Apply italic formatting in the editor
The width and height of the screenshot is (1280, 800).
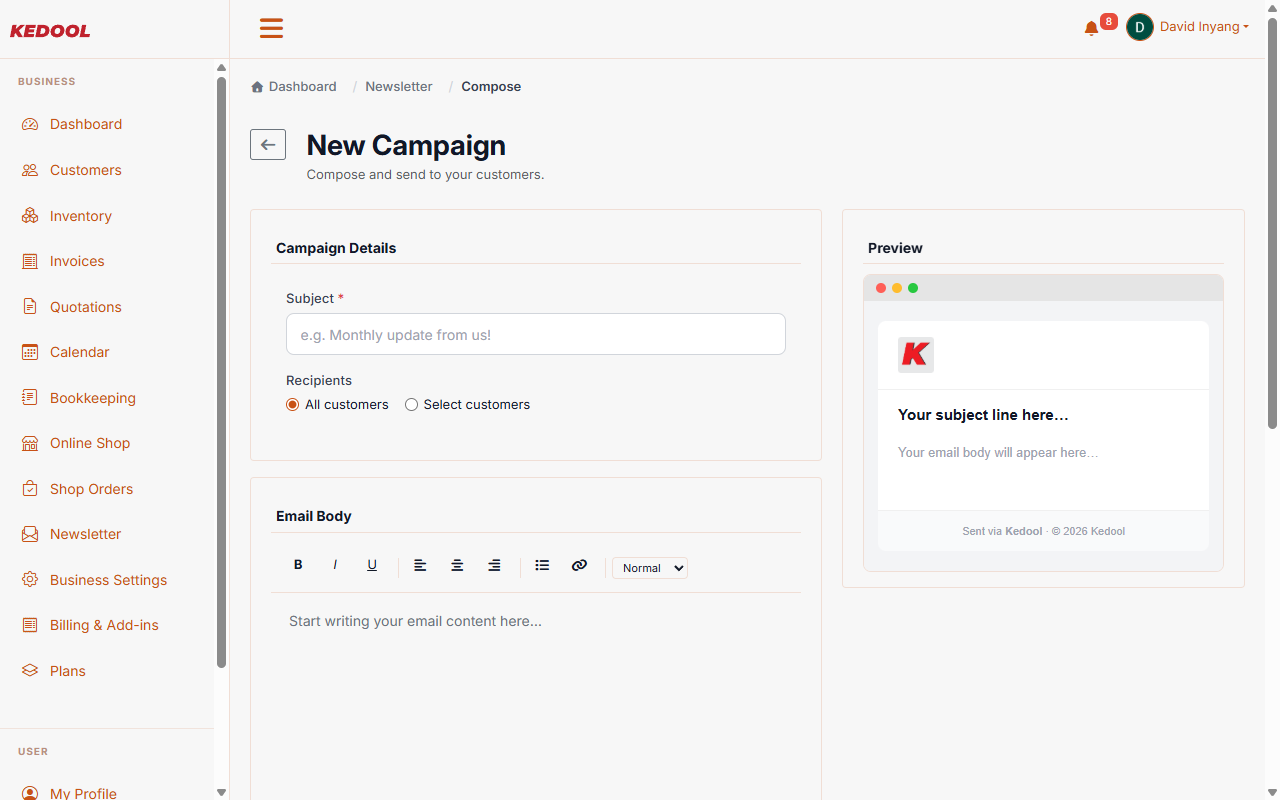coord(335,565)
